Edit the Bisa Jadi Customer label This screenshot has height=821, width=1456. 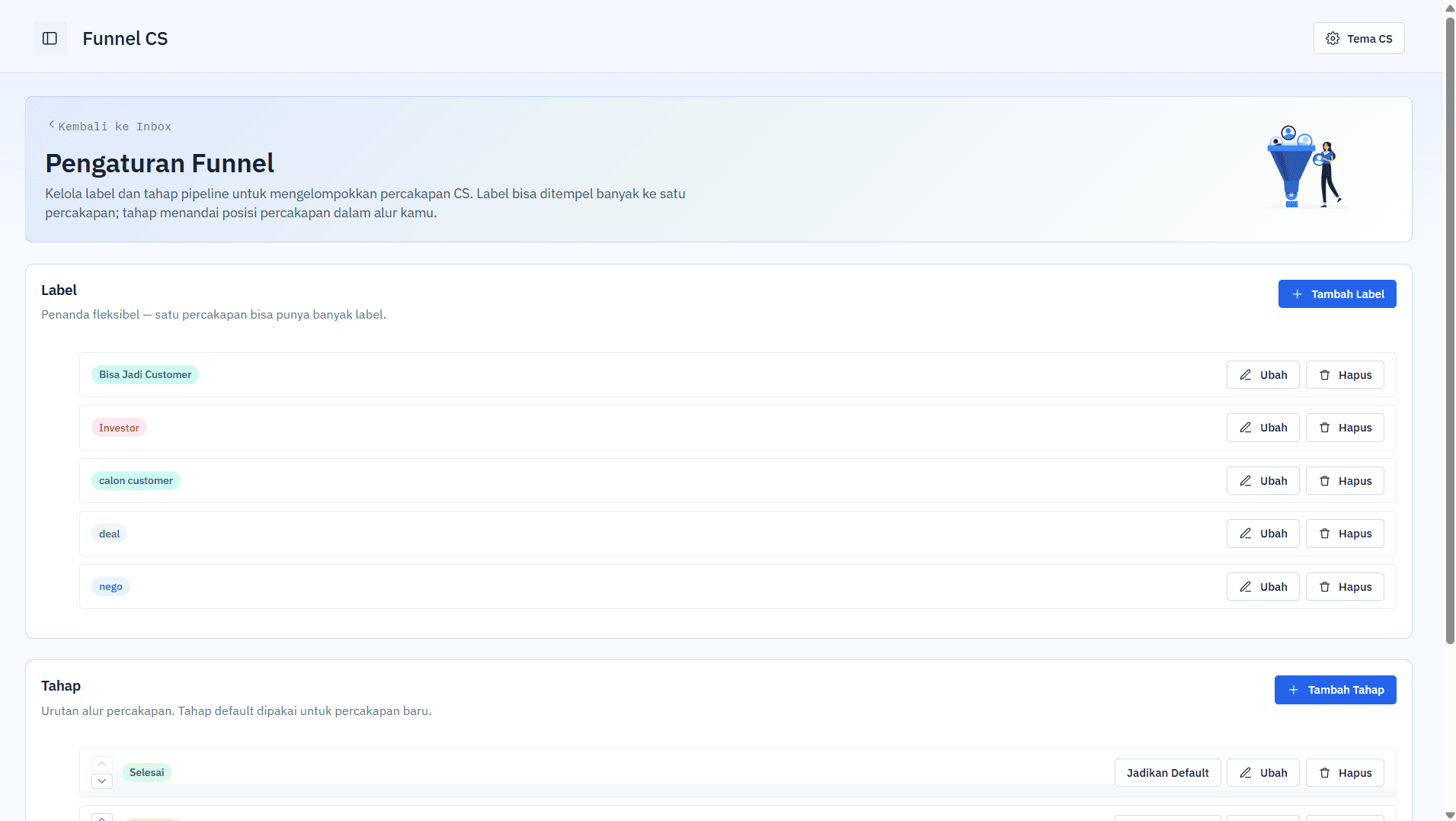(x=1262, y=375)
